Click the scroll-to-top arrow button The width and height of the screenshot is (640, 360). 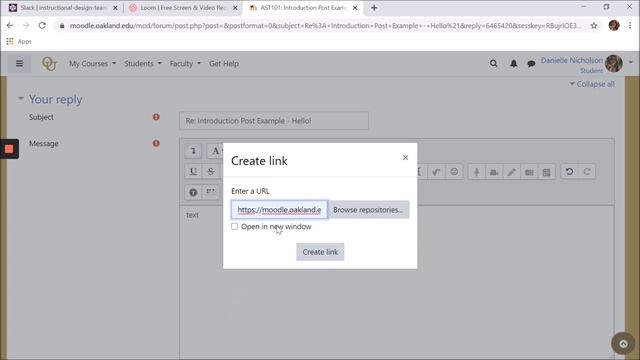coord(623,344)
